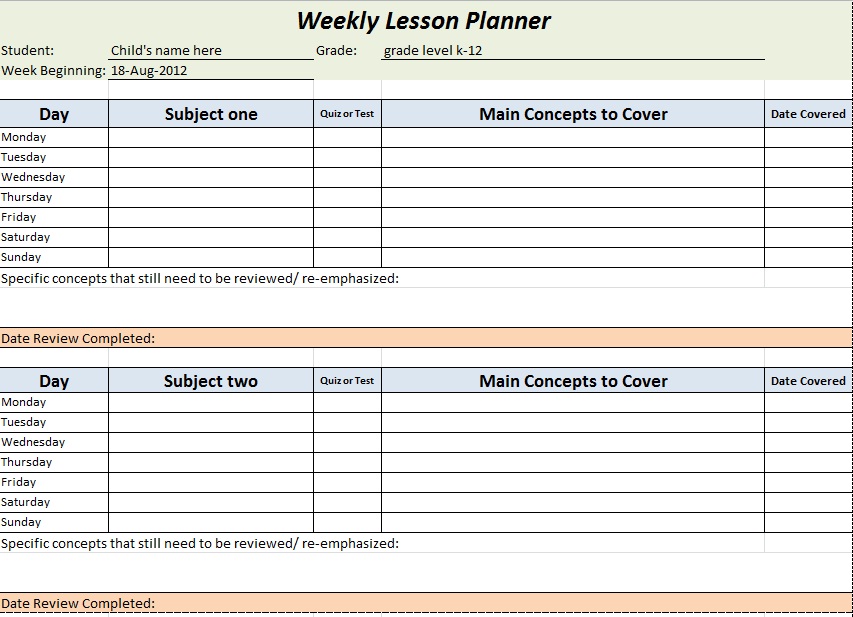The height and width of the screenshot is (617, 853).
Task: Select Monday's Subject one cell
Action: pos(210,138)
